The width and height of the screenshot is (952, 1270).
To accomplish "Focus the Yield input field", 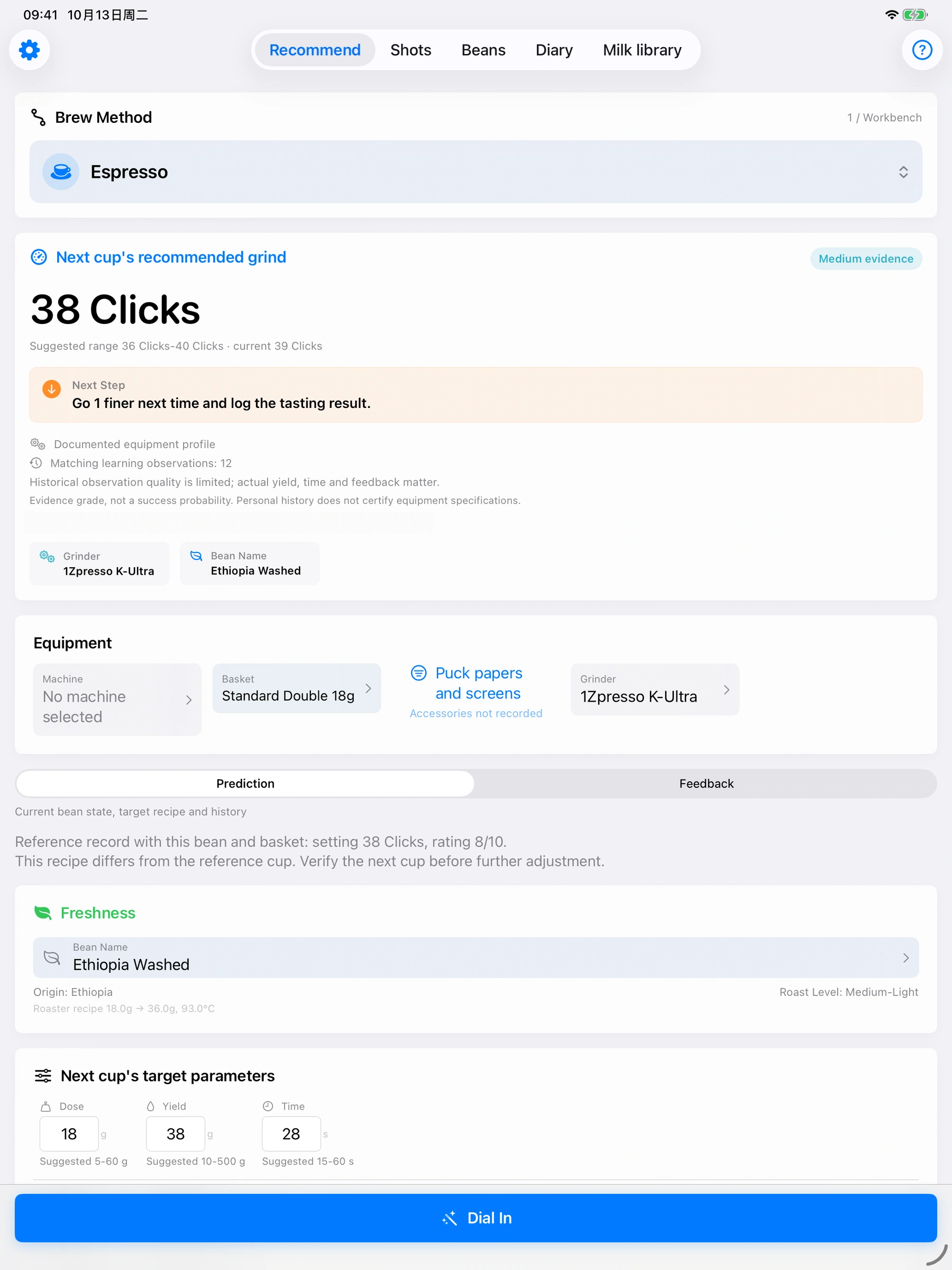I will (x=175, y=1134).
